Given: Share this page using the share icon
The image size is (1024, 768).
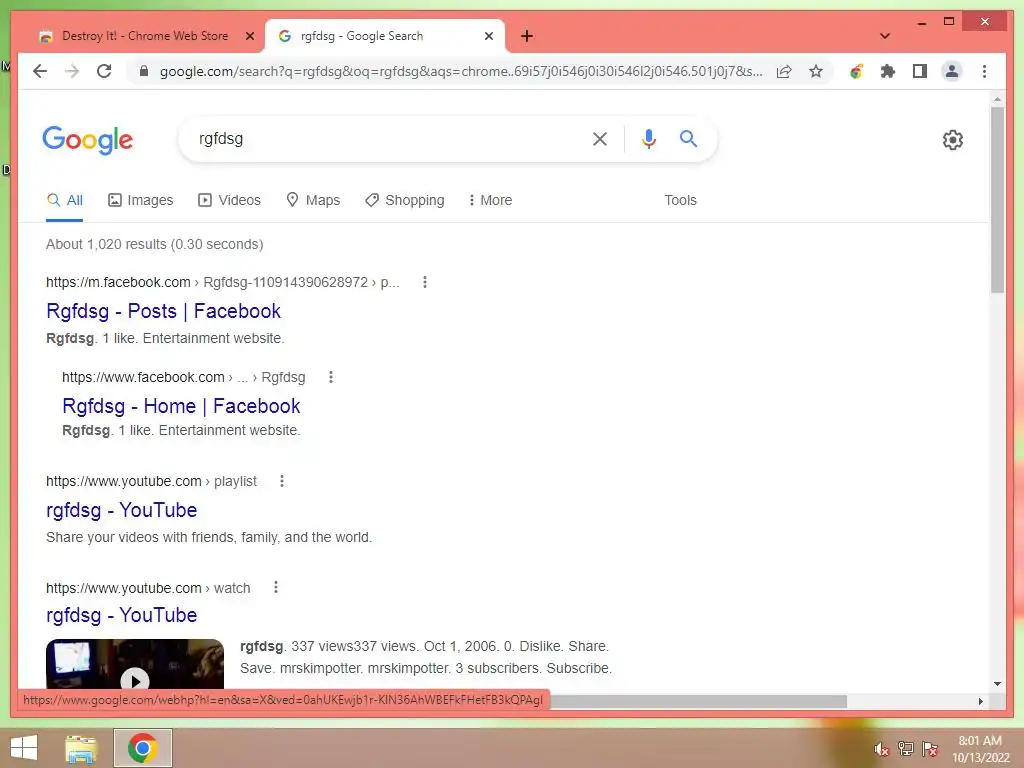Looking at the screenshot, I should pos(784,71).
